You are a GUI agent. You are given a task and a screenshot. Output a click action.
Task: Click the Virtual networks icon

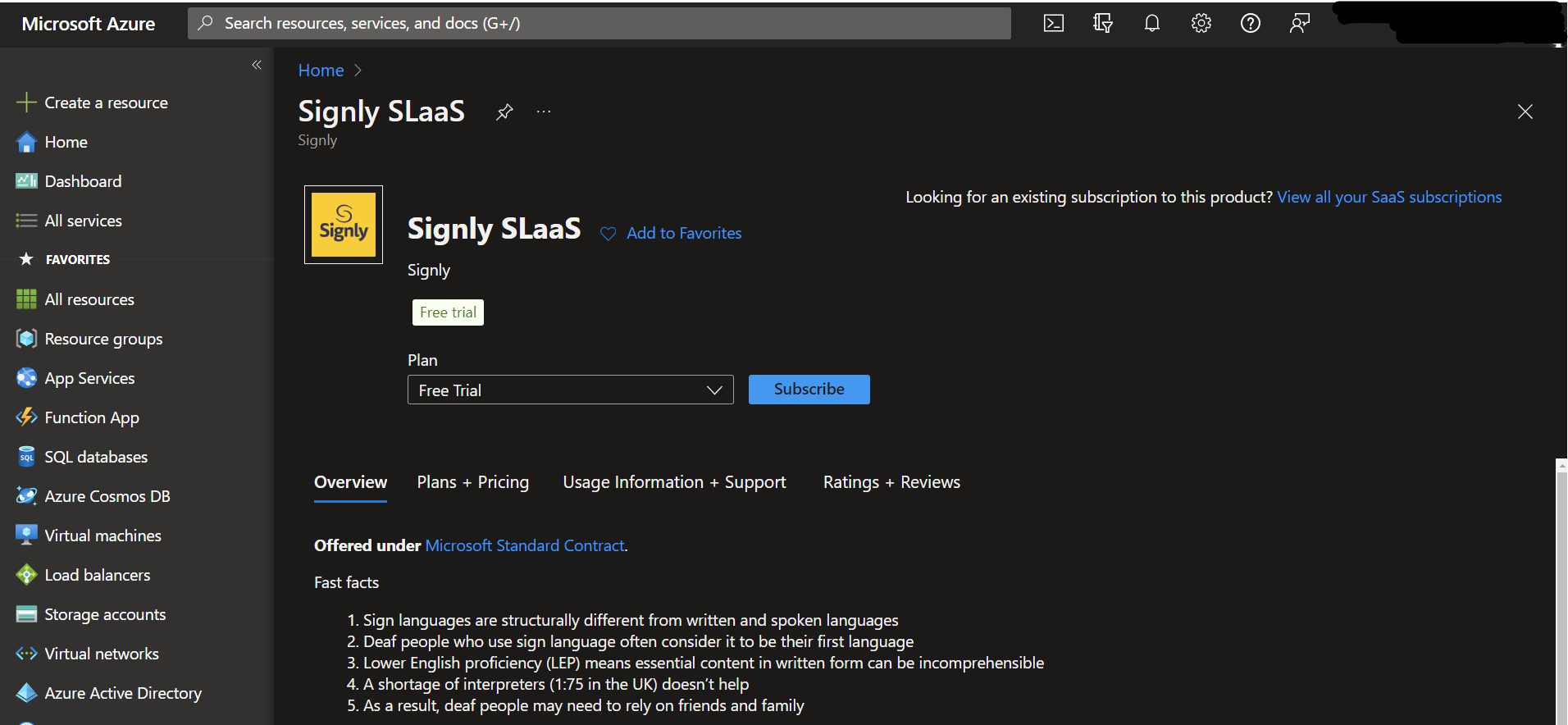pyautogui.click(x=26, y=654)
